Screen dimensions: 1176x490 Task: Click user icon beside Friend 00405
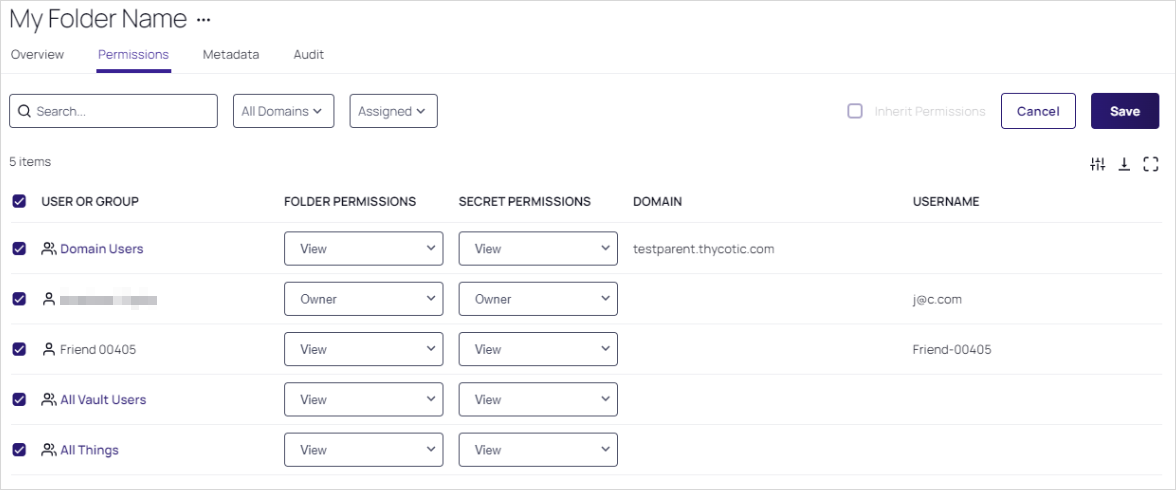point(48,350)
